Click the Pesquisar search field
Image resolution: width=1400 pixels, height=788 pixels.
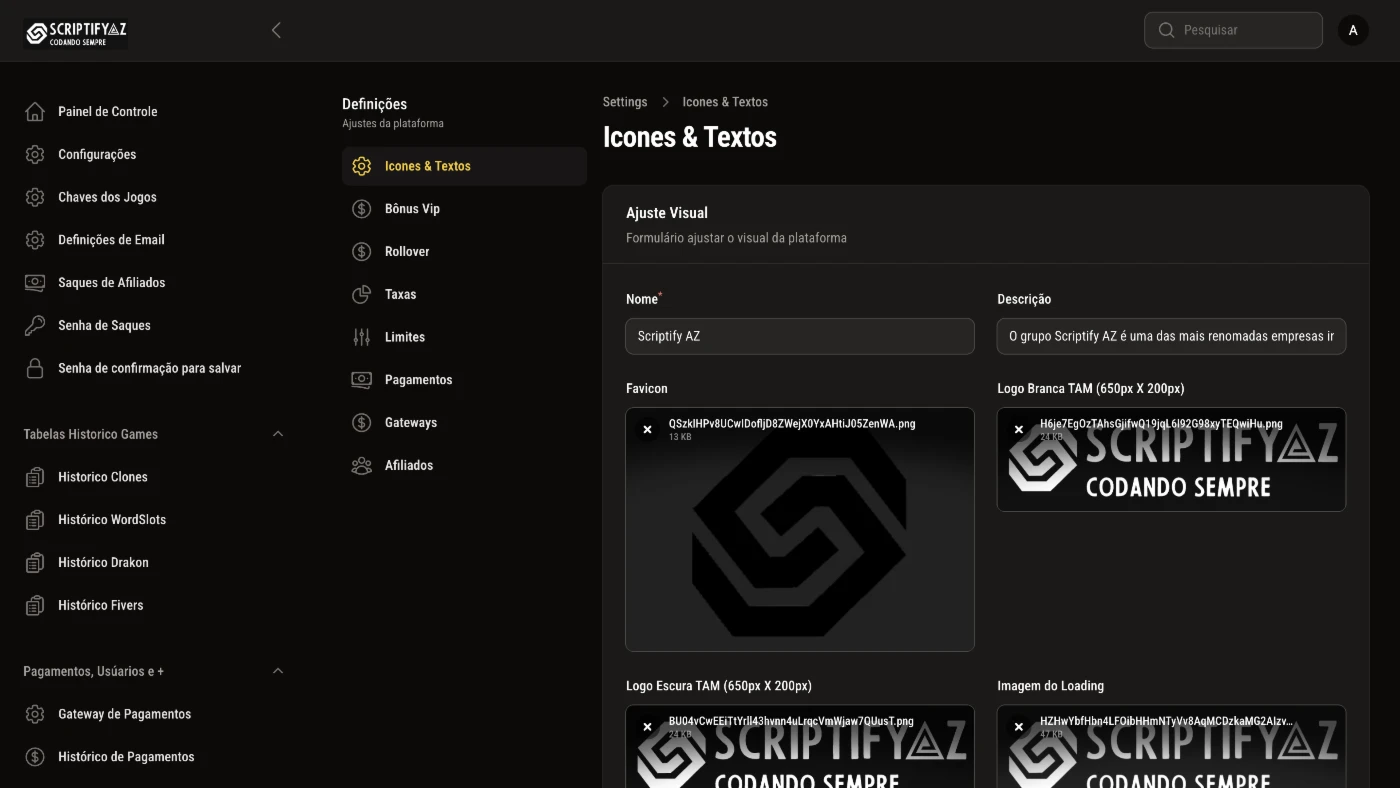[1245, 30]
